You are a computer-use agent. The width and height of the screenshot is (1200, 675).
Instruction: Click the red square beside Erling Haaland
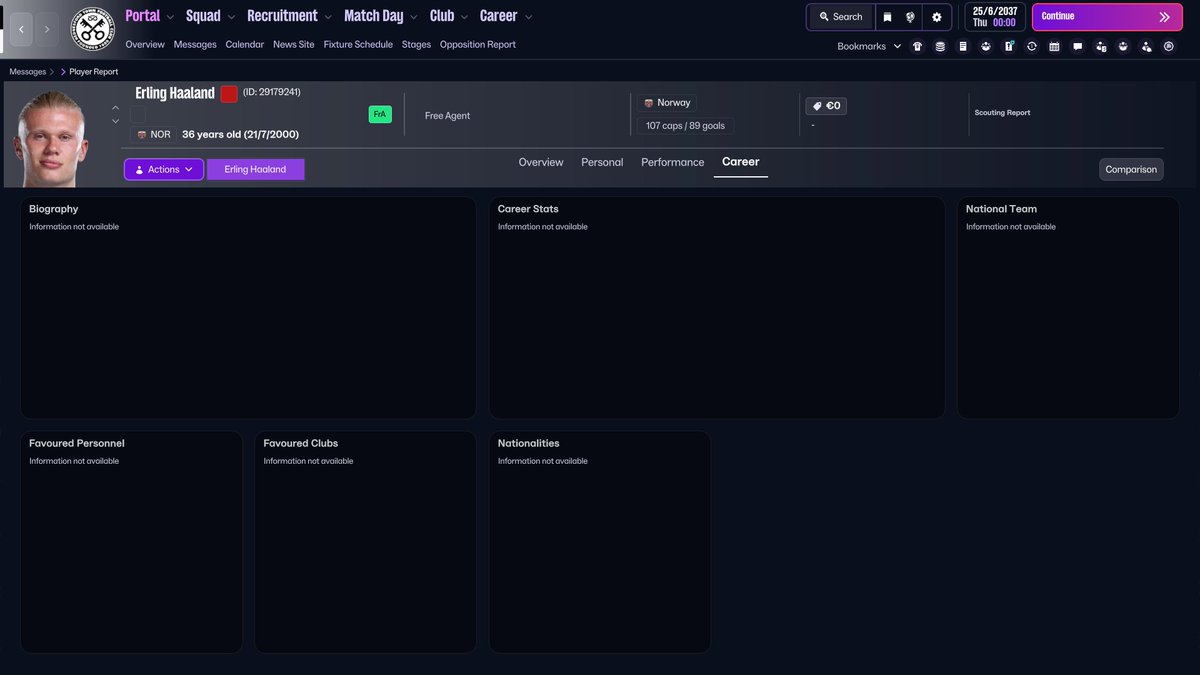[x=229, y=94]
